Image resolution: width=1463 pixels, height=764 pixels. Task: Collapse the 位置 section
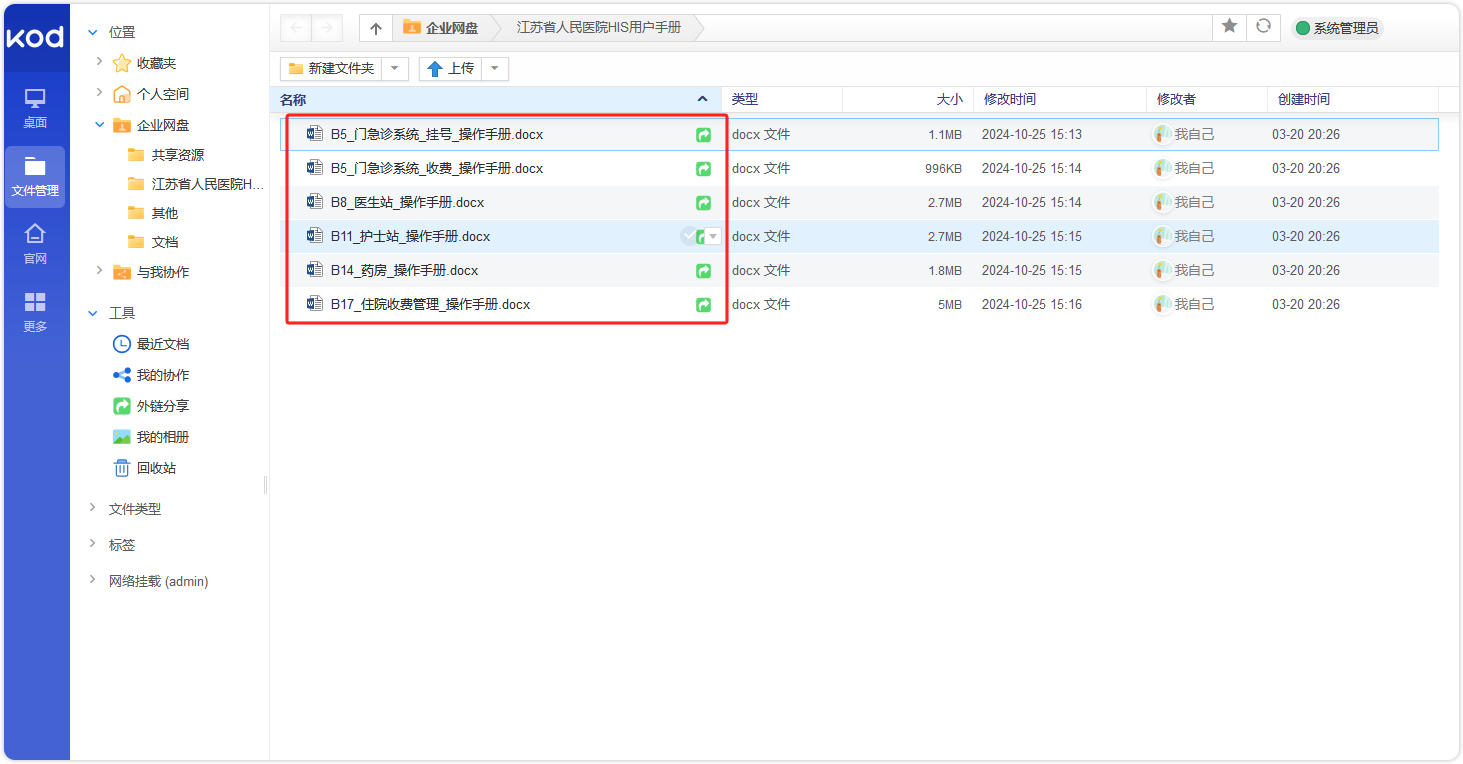pyautogui.click(x=93, y=32)
